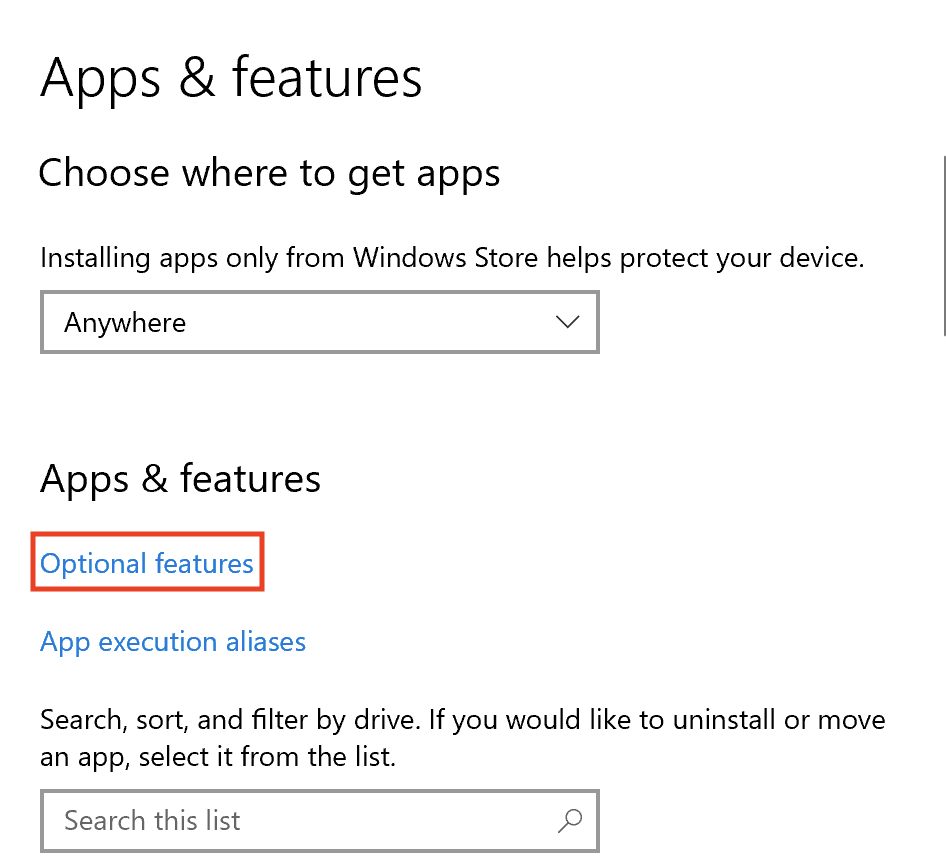The width and height of the screenshot is (946, 864).
Task: Click the App execution aliases blue text
Action: [x=172, y=641]
